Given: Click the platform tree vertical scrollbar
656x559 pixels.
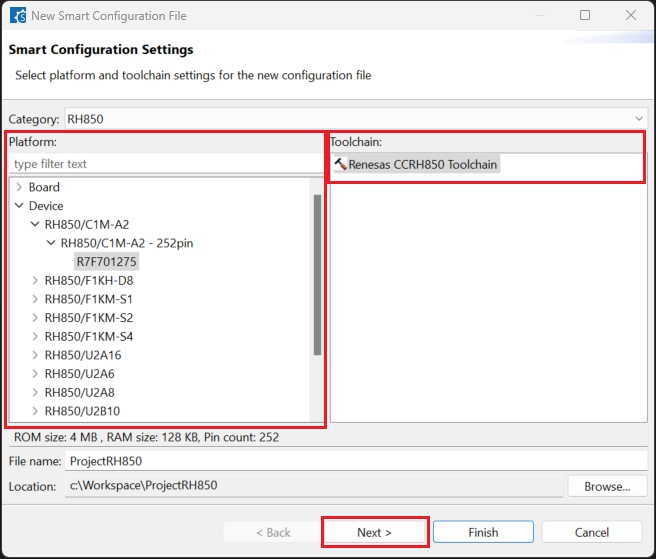Looking at the screenshot, I should 317,275.
